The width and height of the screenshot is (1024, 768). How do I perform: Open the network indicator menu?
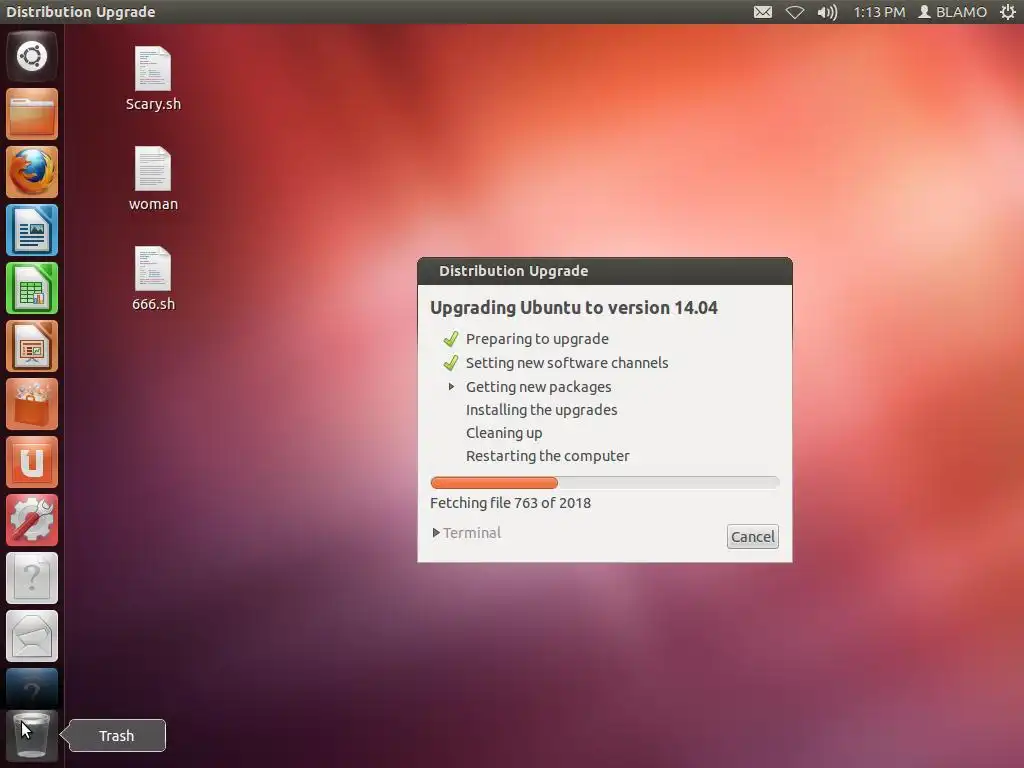pyautogui.click(x=795, y=12)
